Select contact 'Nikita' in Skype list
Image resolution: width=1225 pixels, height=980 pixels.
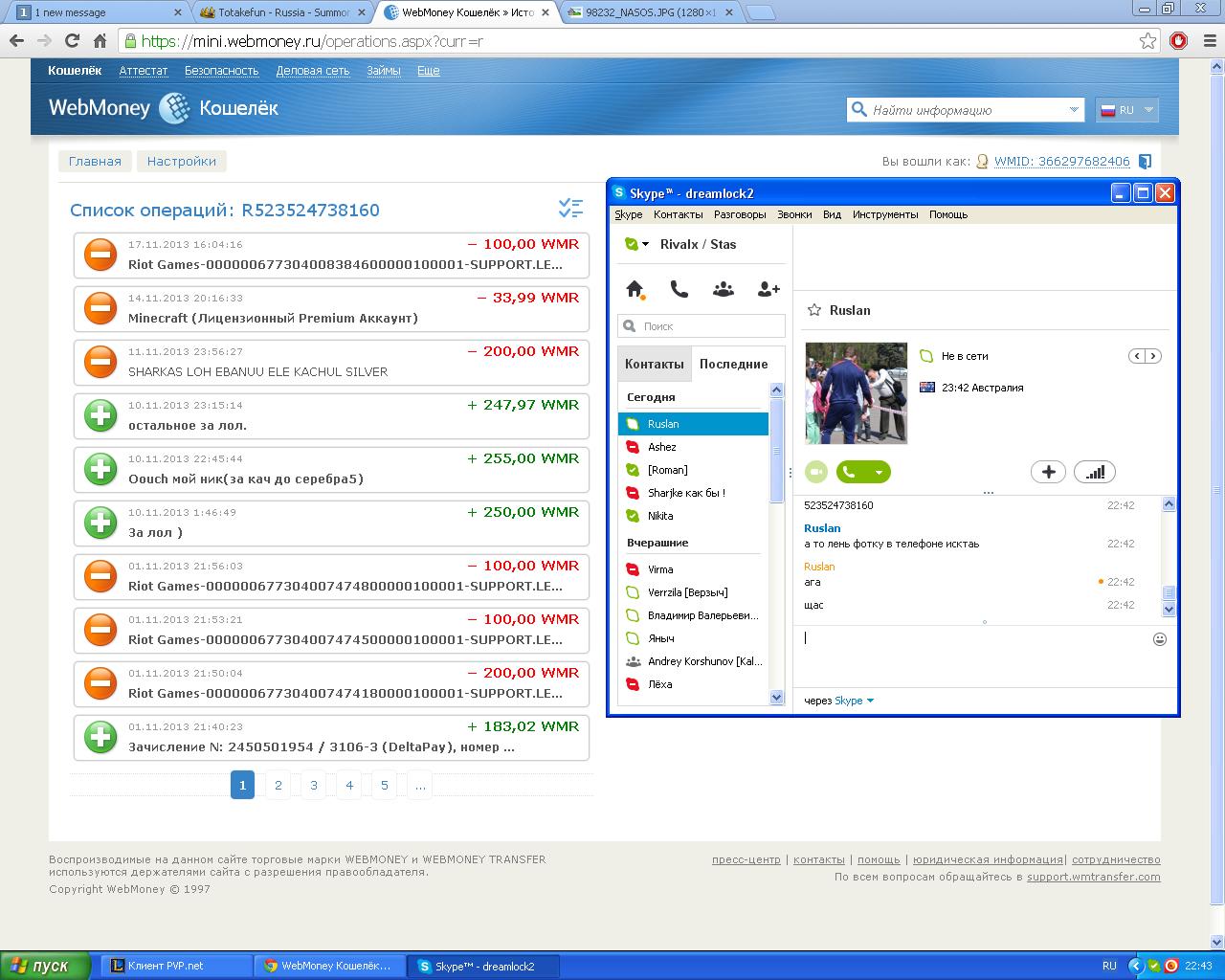pyautogui.click(x=693, y=516)
